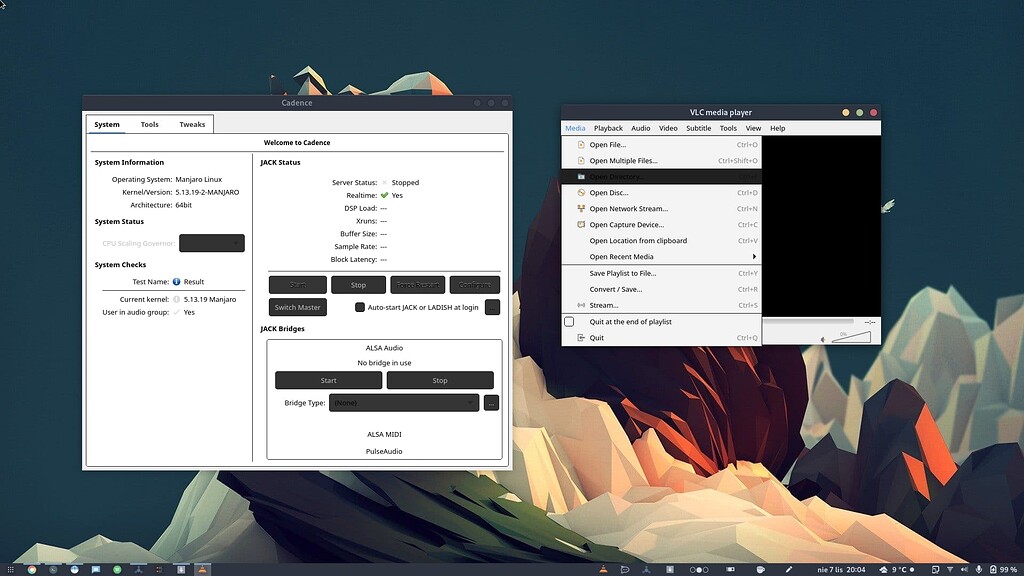The image size is (1024, 576).
Task: Start the ALSA Audio bridge
Action: click(328, 380)
